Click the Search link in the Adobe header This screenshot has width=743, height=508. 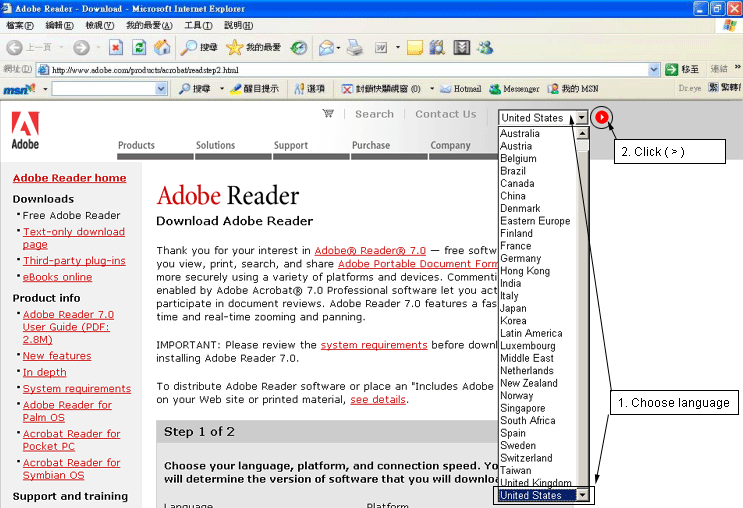point(374,114)
